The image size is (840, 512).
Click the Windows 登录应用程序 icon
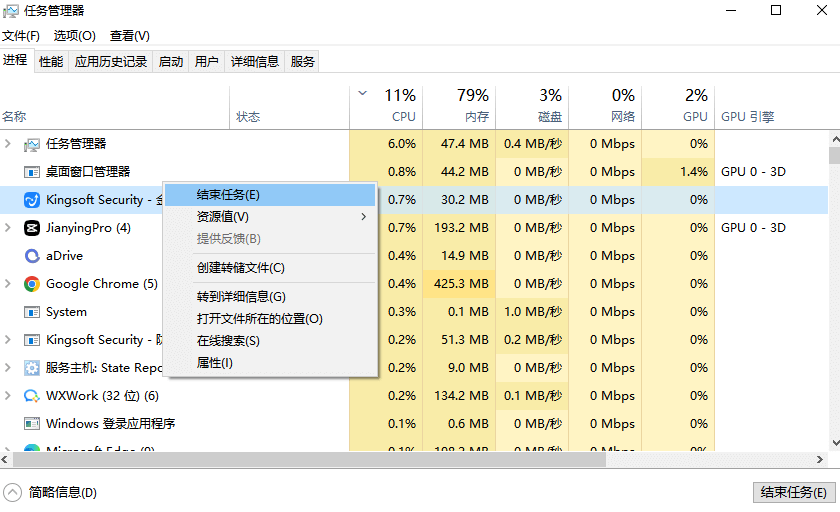click(x=32, y=424)
